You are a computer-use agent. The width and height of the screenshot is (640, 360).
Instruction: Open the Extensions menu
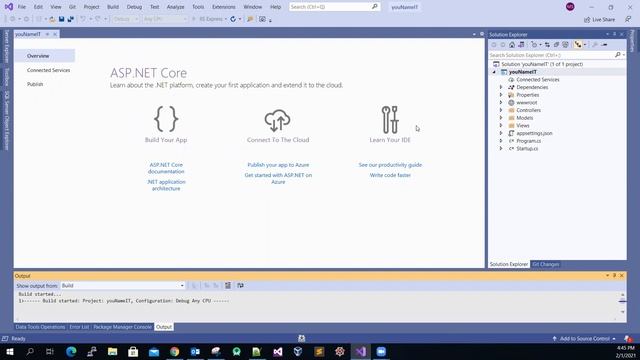point(224,7)
